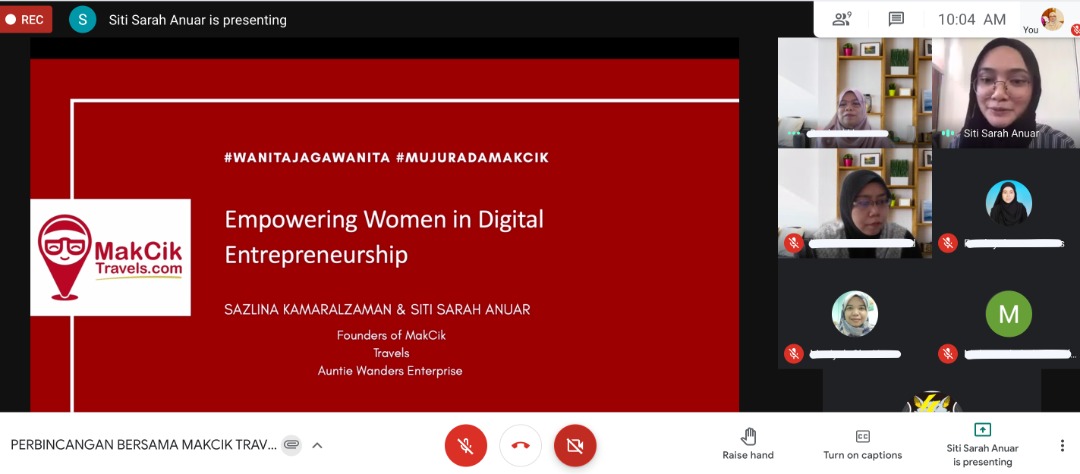The height and width of the screenshot is (474, 1080).
Task: Click presenter's S avatar icon
Action: tap(82, 19)
